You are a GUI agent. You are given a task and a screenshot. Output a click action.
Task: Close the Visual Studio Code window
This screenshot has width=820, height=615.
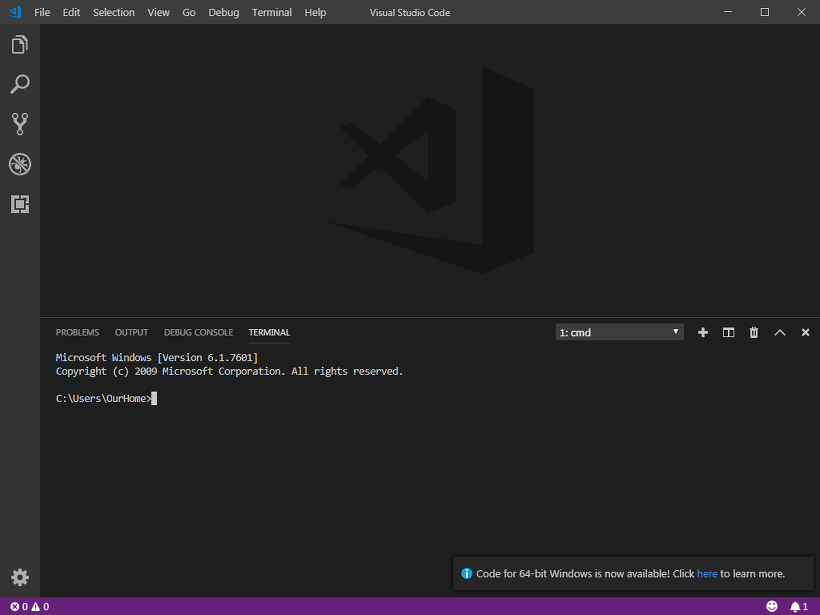click(x=801, y=12)
